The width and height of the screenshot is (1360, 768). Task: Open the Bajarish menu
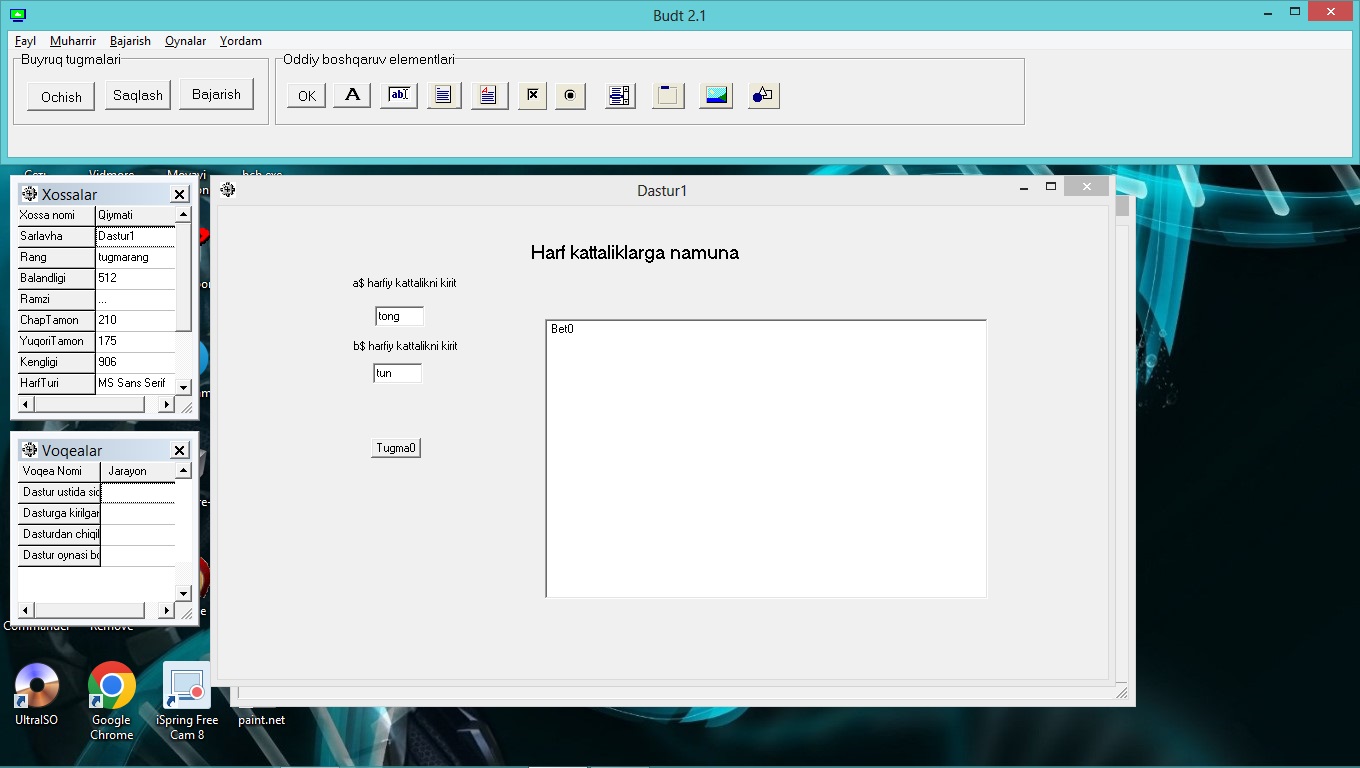coord(130,41)
